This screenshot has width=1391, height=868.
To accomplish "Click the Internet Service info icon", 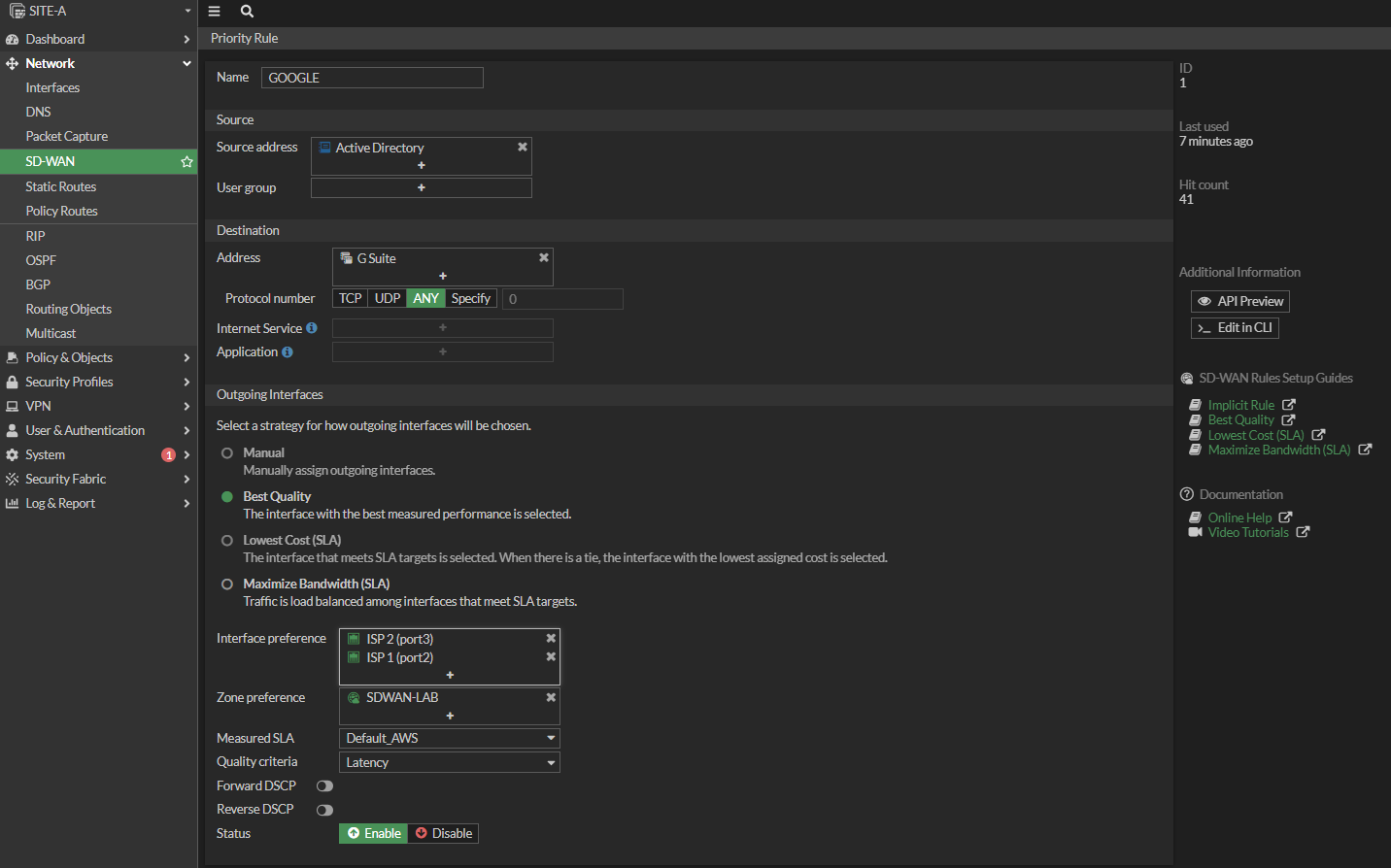I will [x=312, y=328].
